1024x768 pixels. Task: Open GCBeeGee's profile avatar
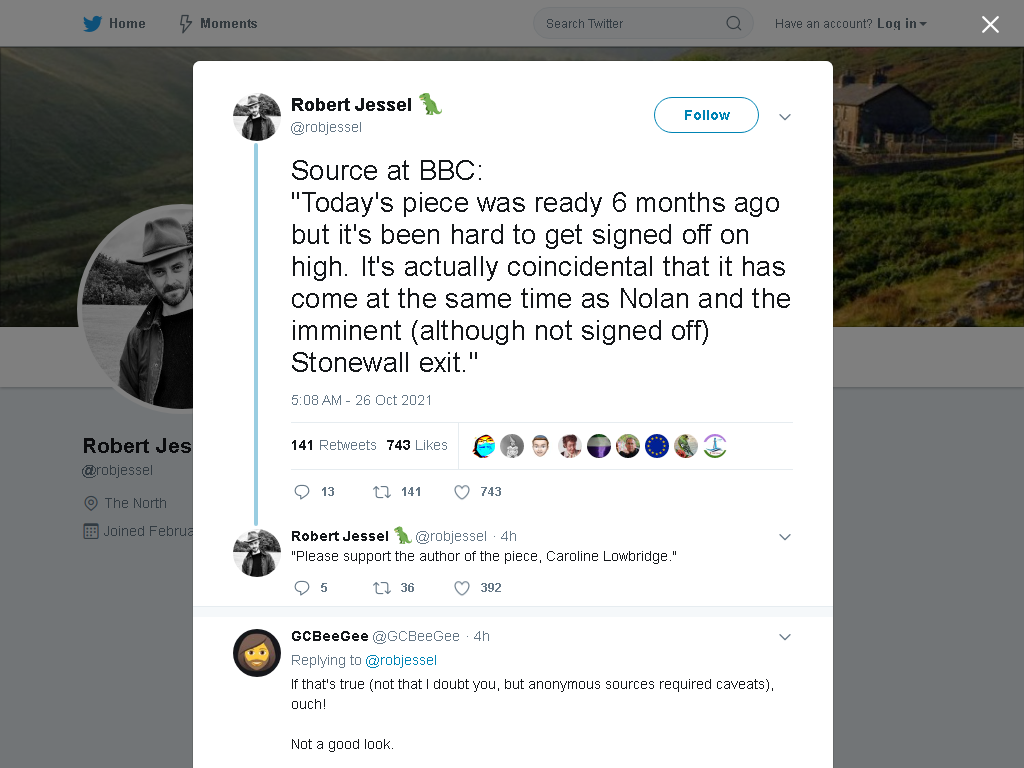pos(257,652)
